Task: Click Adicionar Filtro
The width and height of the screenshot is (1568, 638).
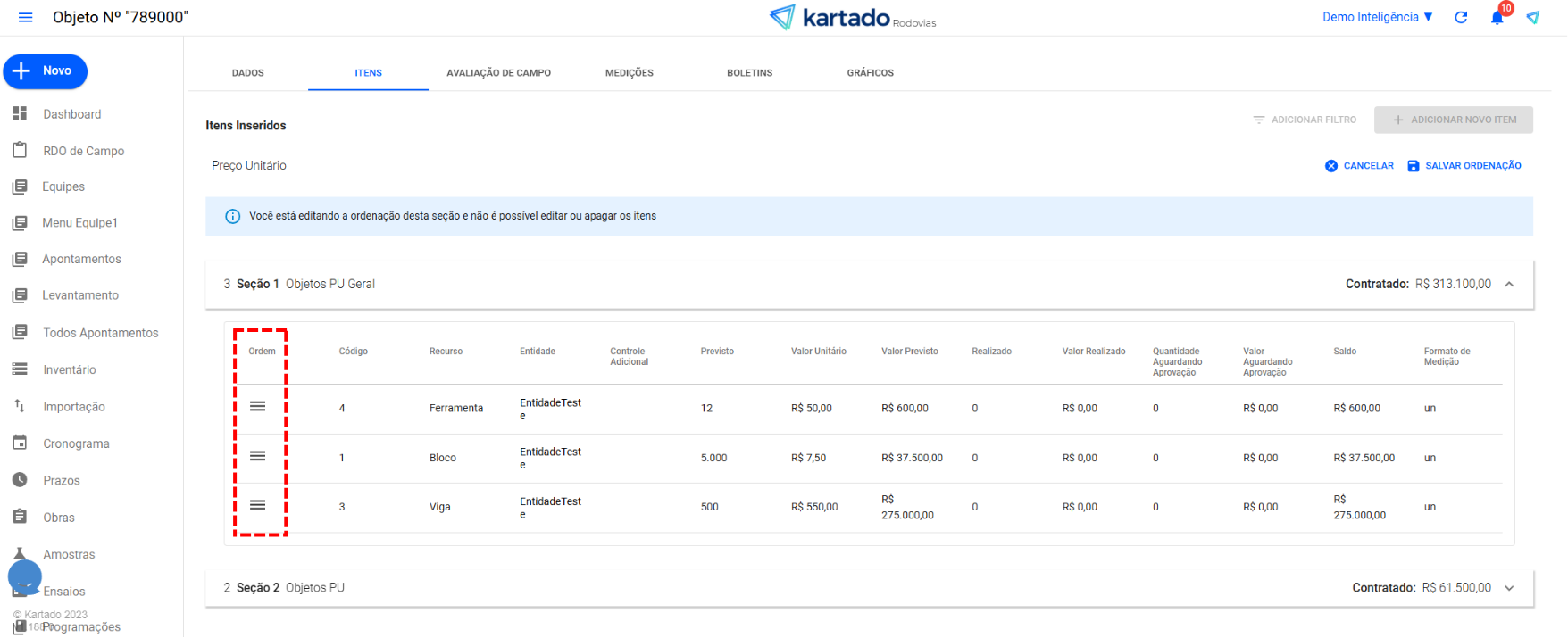Action: [x=1305, y=120]
